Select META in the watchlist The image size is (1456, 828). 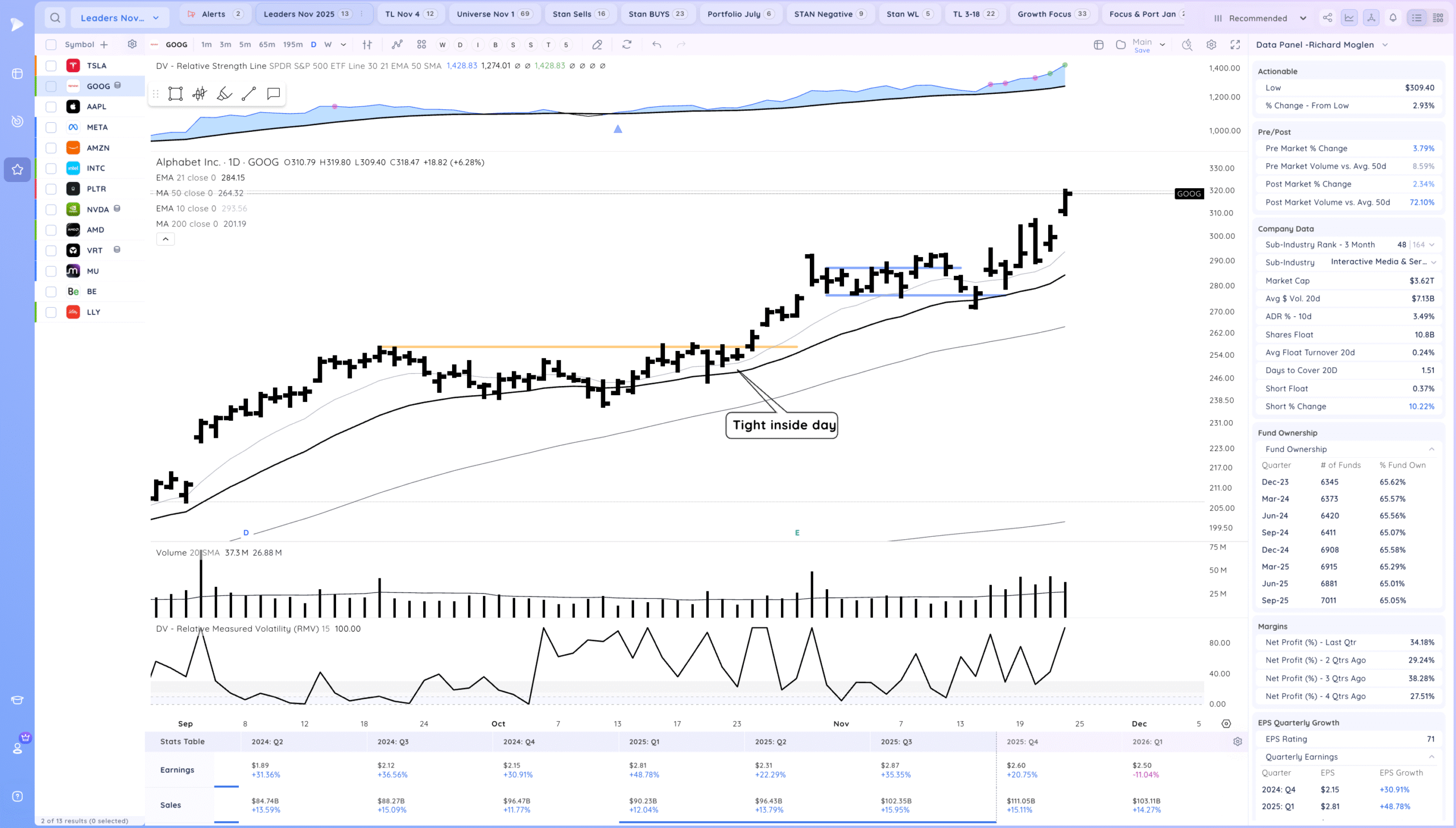97,127
